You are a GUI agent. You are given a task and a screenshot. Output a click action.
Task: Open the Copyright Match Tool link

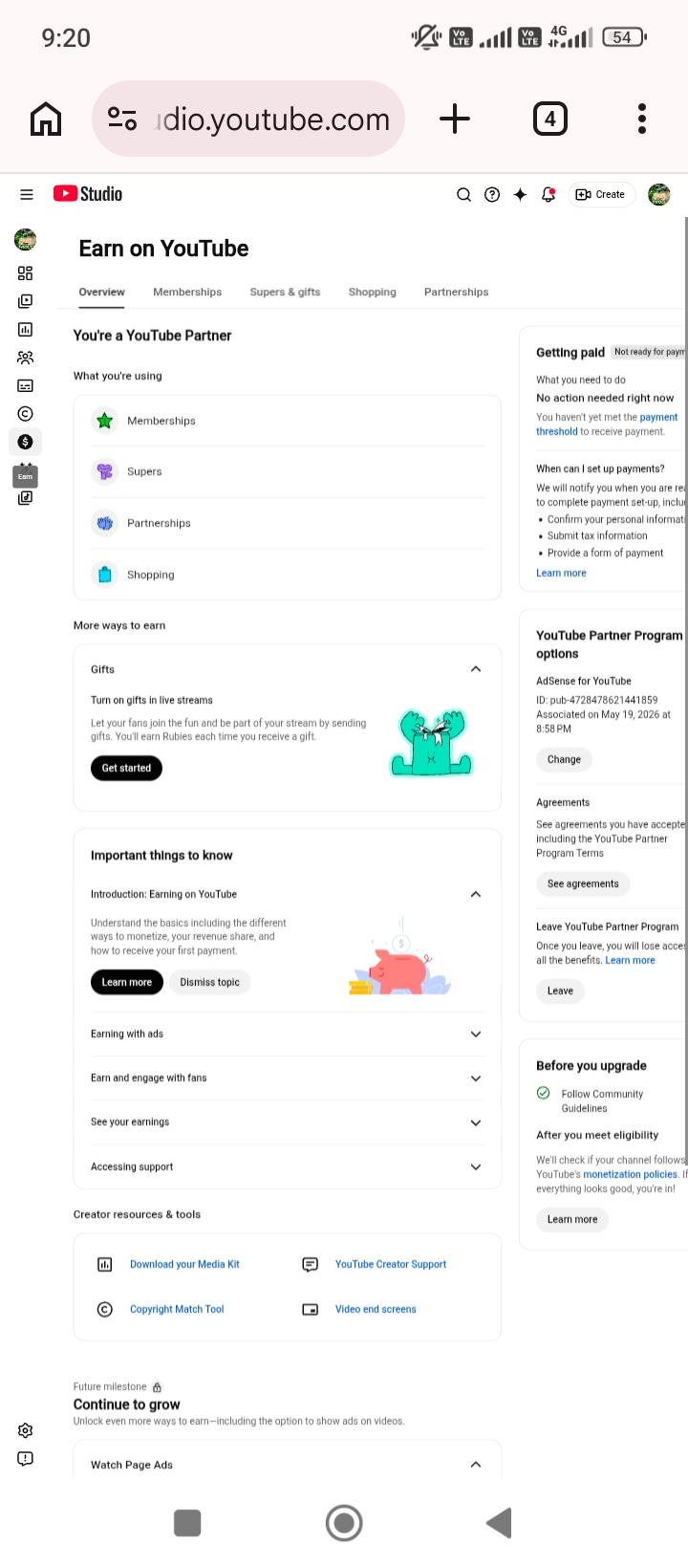pyautogui.click(x=177, y=1310)
